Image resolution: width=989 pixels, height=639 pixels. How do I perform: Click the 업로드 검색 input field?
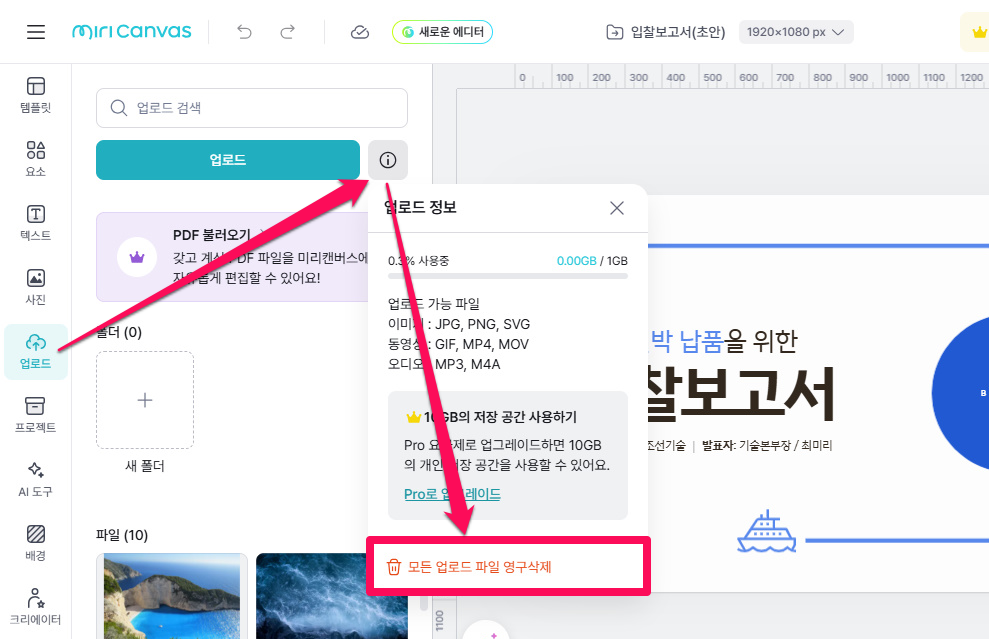pos(252,108)
